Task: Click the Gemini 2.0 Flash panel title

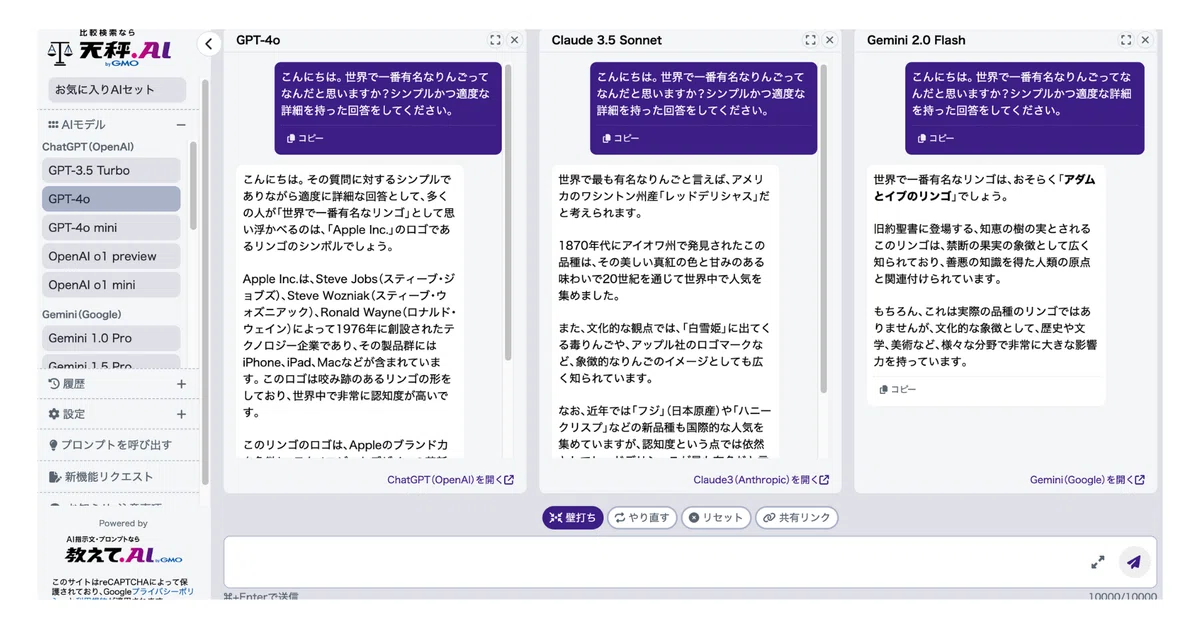Action: point(916,40)
